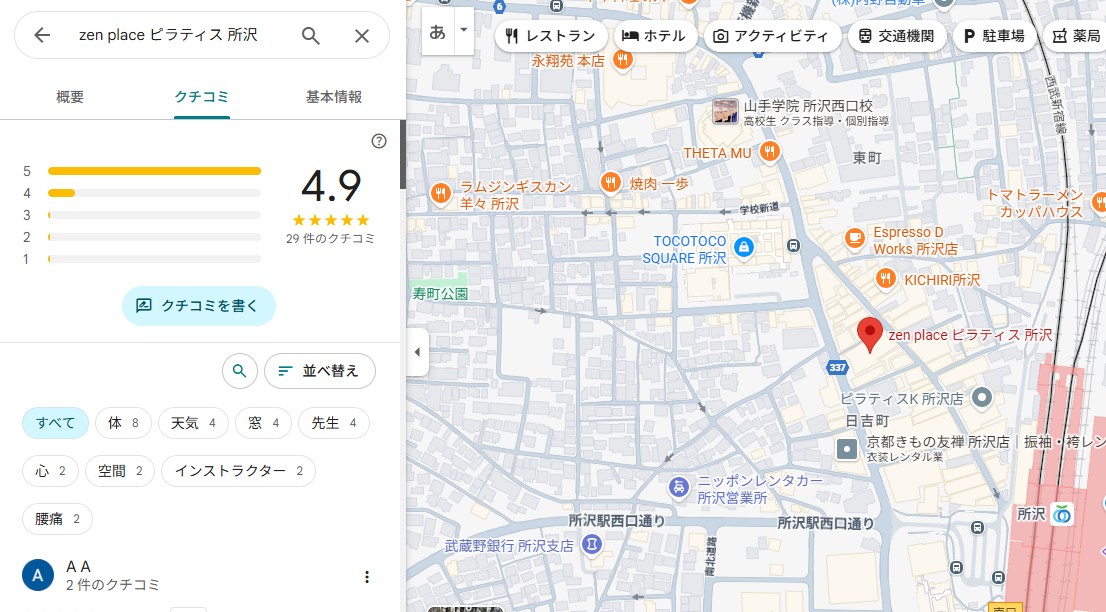Switch to the 概要 tab
The height and width of the screenshot is (612, 1106).
(70, 97)
